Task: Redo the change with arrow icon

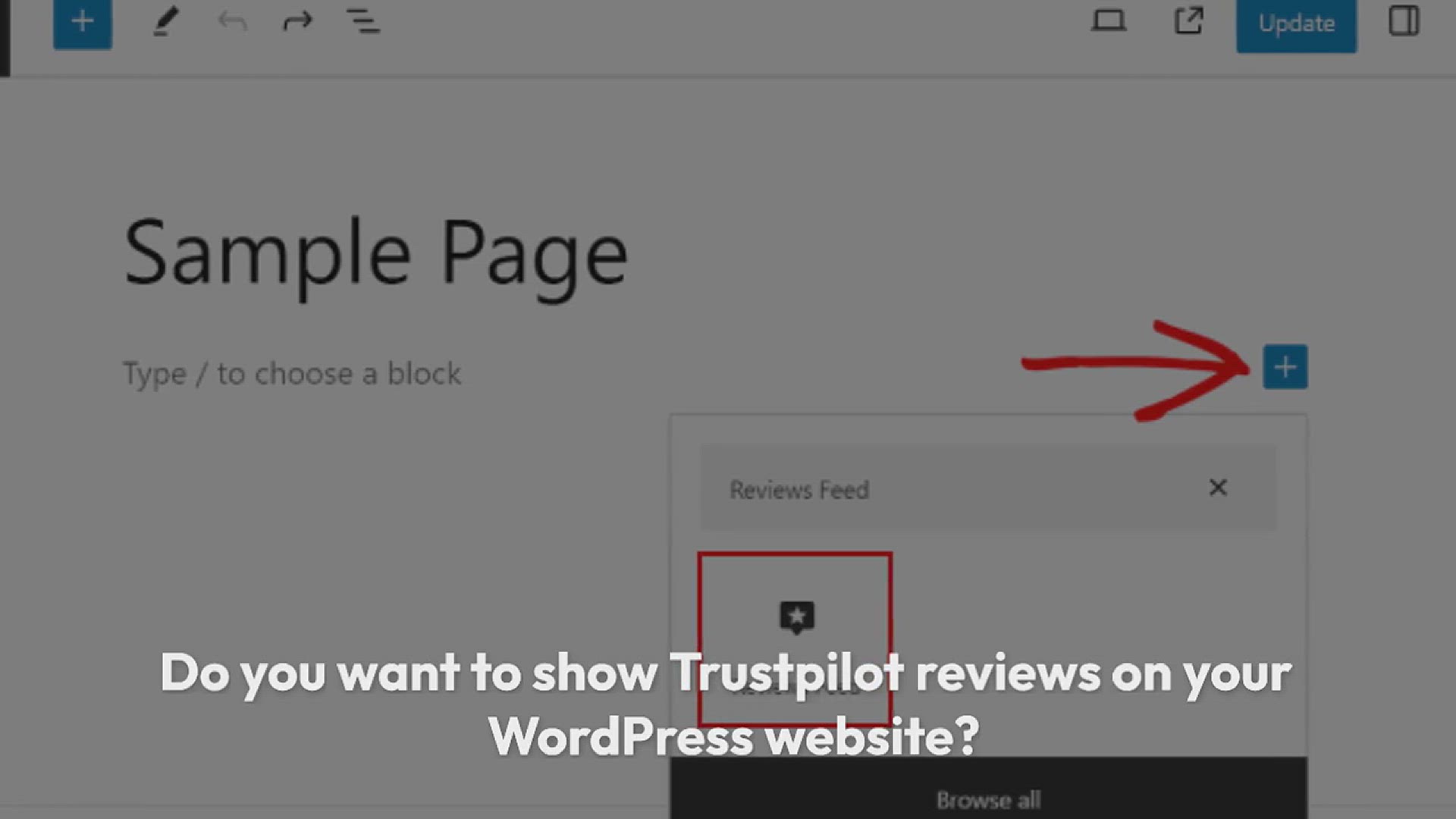Action: click(297, 21)
